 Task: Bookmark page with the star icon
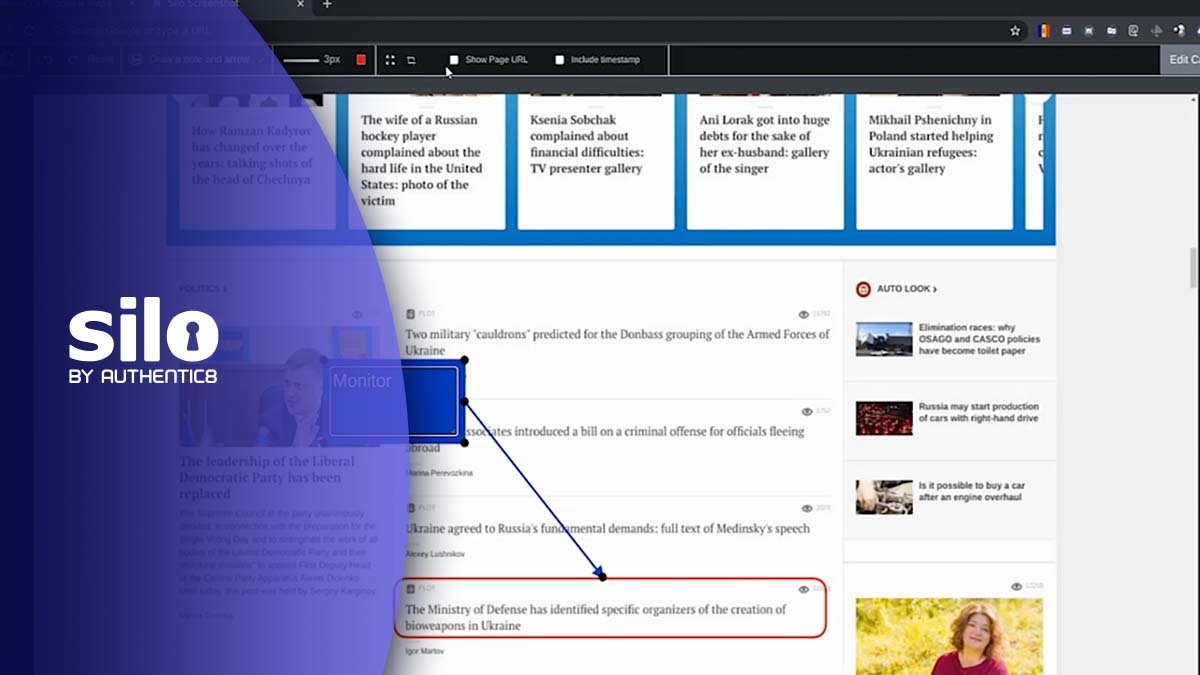tap(1015, 31)
